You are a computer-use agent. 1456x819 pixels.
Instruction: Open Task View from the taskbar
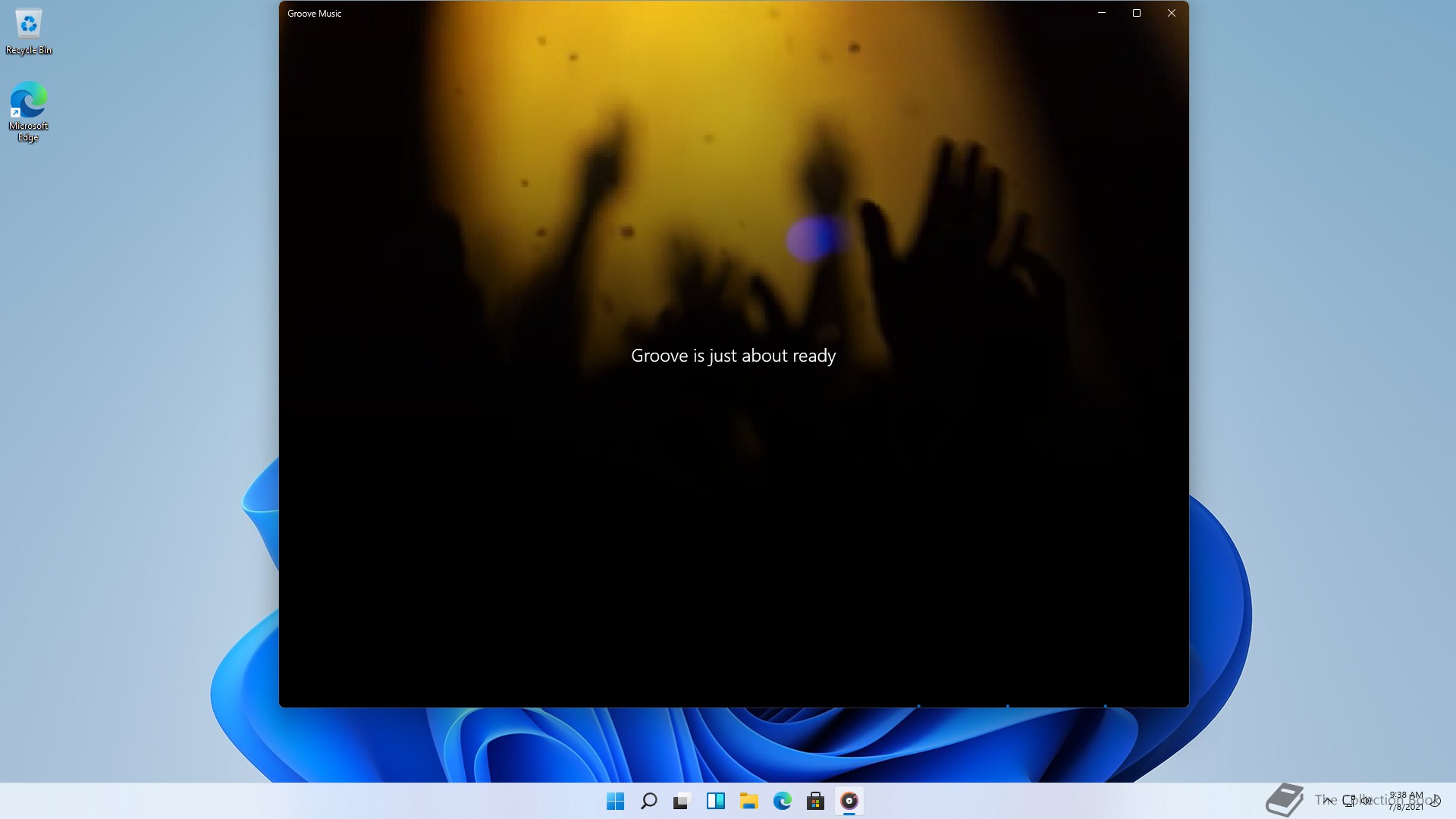(682, 801)
